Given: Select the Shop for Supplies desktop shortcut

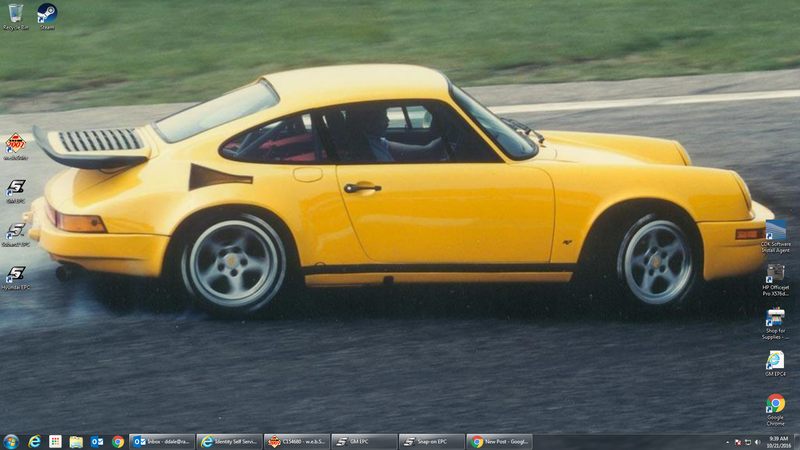Looking at the screenshot, I should tap(776, 323).
